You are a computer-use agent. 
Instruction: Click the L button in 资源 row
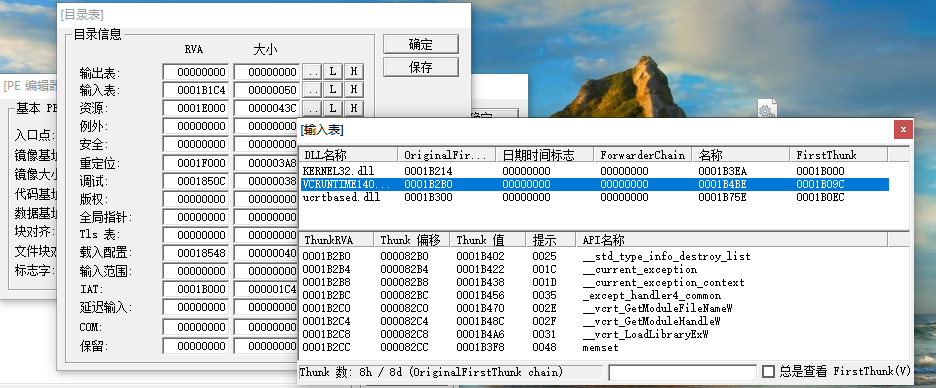[332, 108]
